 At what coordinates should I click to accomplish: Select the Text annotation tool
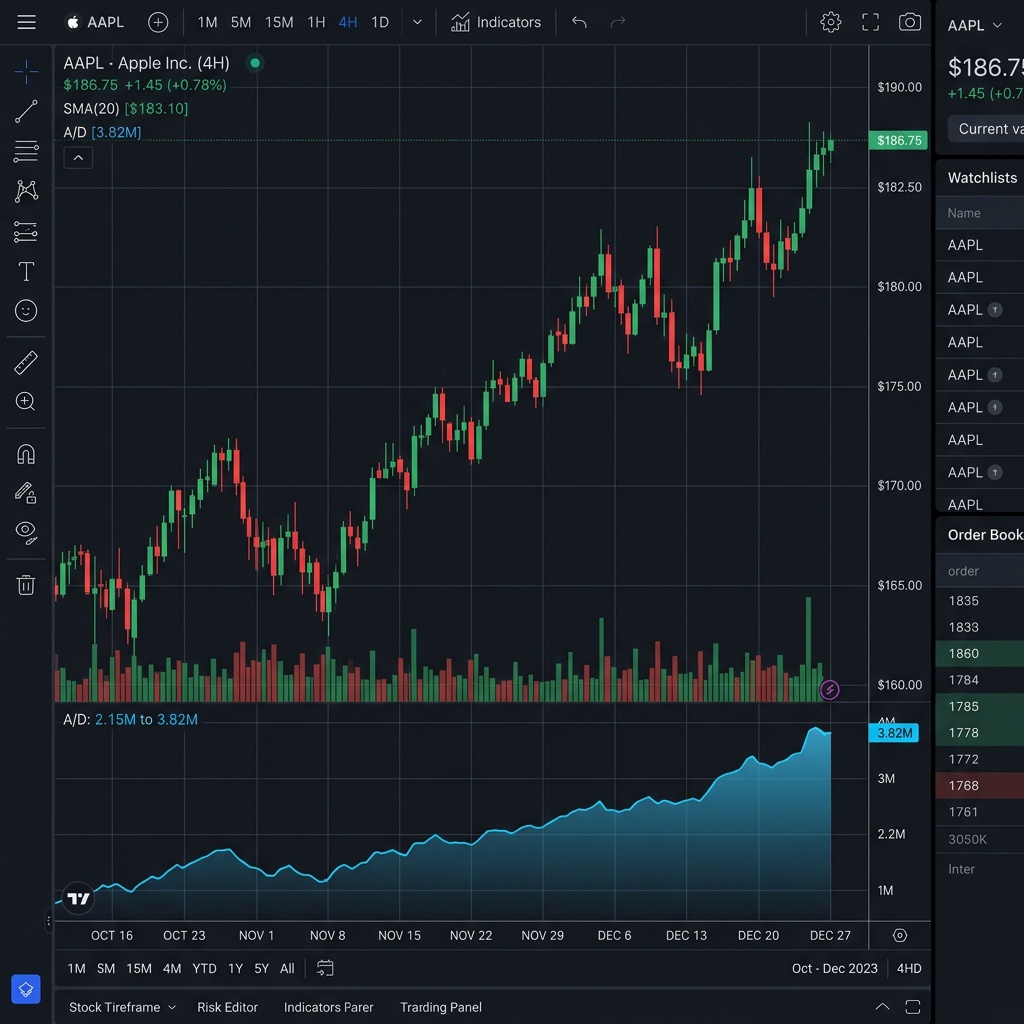[26, 271]
